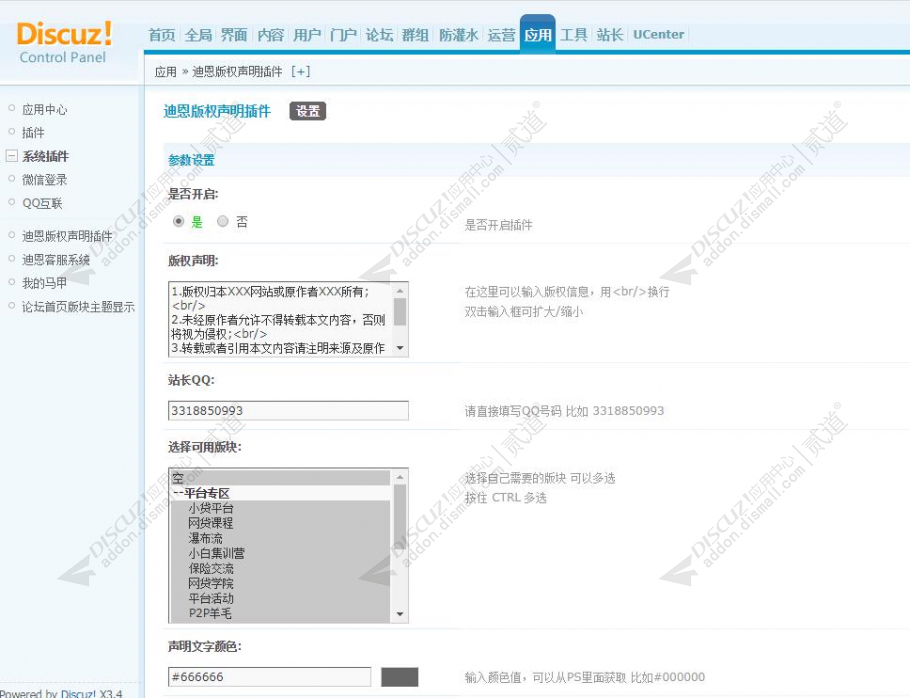Viewport: 910px width, 698px height.
Task: Collapse the 系统插件 group
Action: [12, 156]
